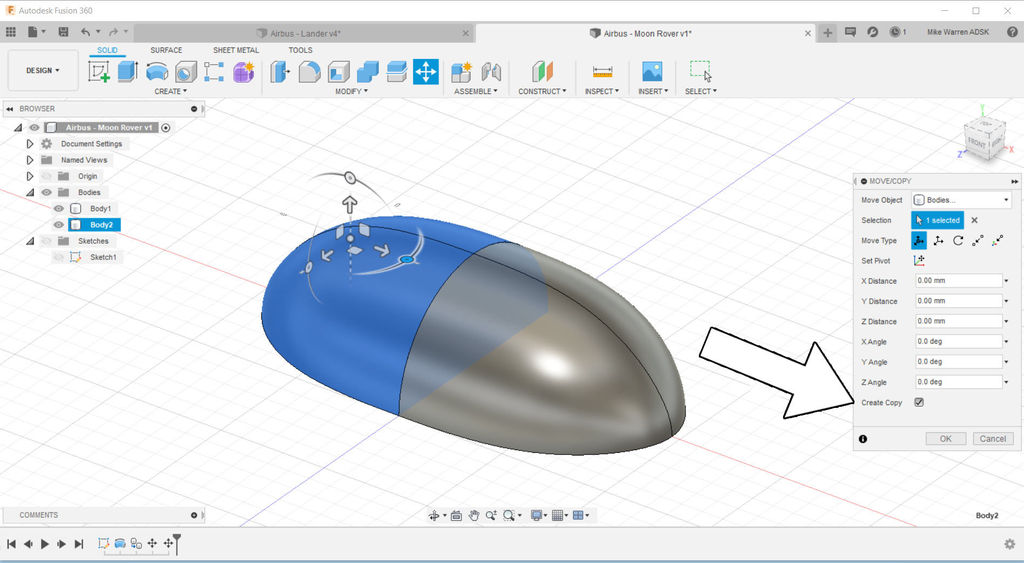Viewport: 1024px width, 563px height.
Task: Click the Create Sketch tool icon
Action: (x=99, y=71)
